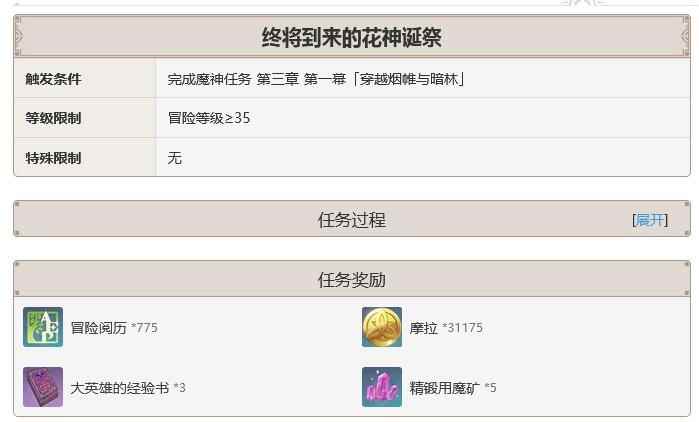Viewport: 699px width, 422px height.
Task: Expand the 任务过程 section with [展开]
Action: coord(650,220)
